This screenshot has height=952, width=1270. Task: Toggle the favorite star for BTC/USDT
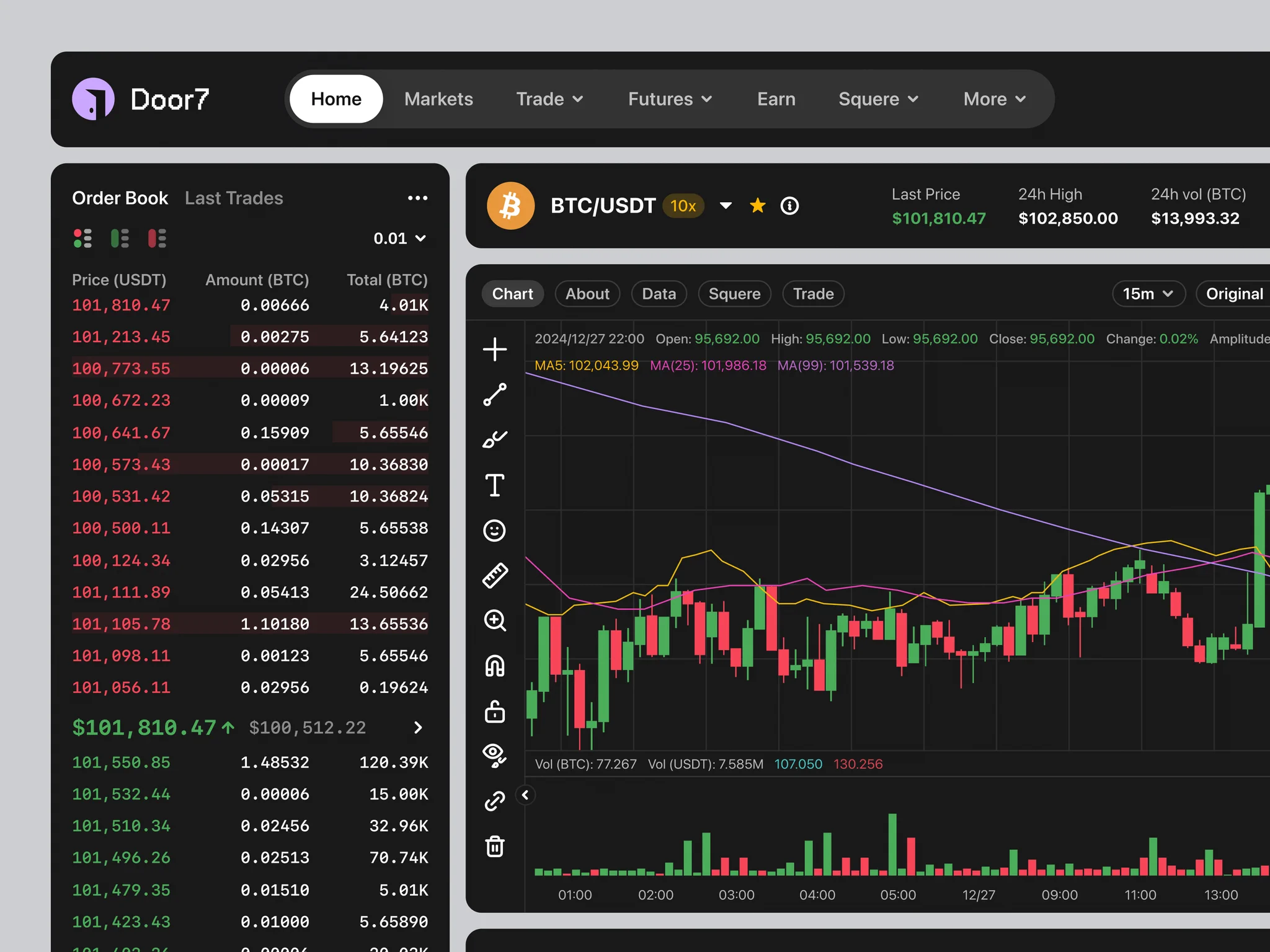coord(758,205)
